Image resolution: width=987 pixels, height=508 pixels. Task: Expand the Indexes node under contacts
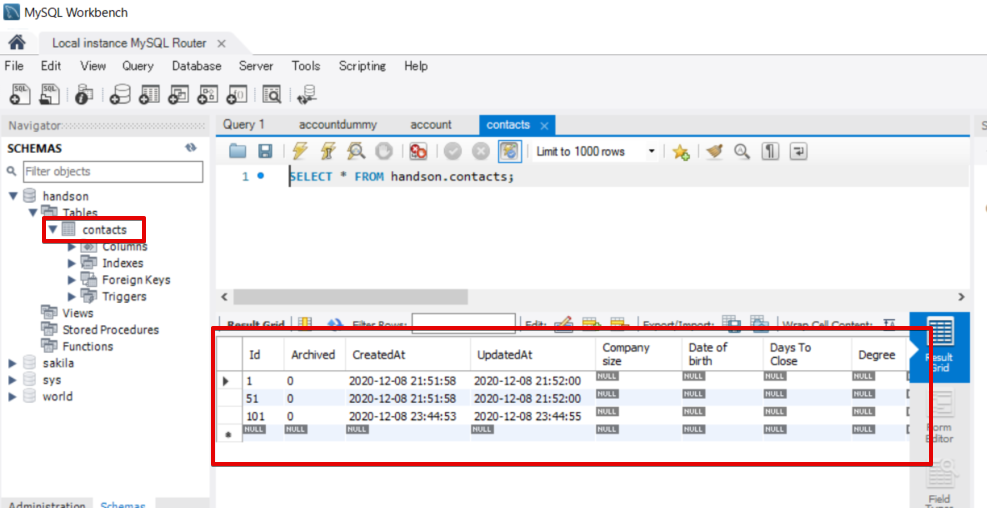click(x=72, y=263)
